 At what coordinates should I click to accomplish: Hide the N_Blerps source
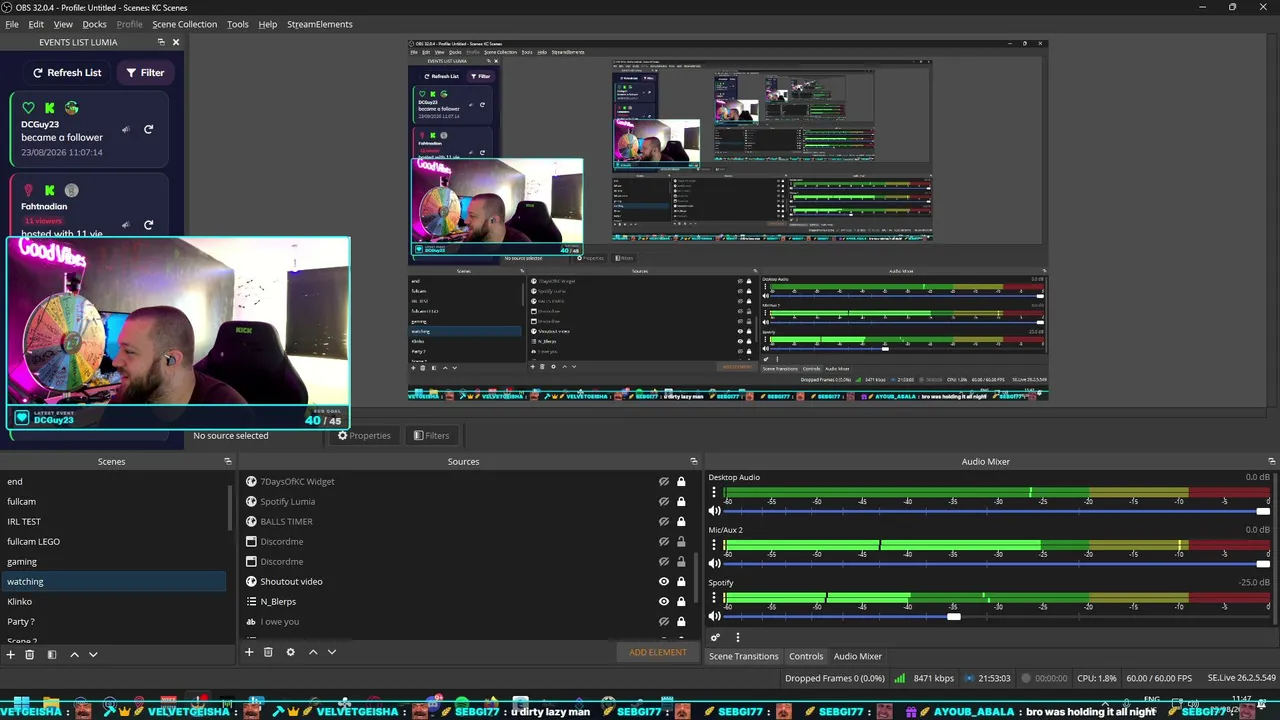pos(664,601)
